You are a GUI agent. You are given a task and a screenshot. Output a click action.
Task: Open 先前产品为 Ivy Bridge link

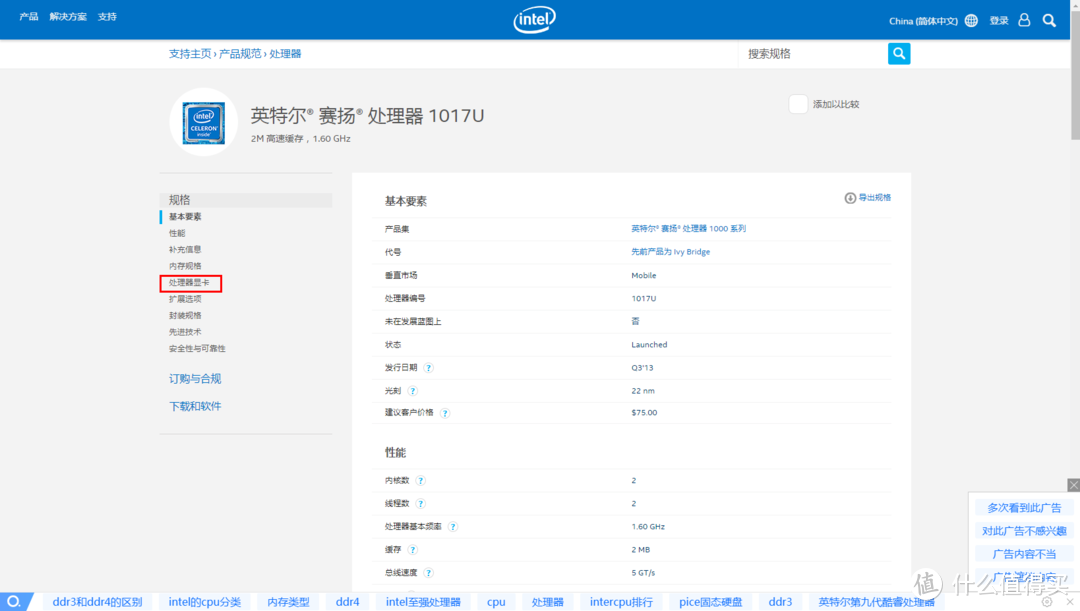coord(671,252)
